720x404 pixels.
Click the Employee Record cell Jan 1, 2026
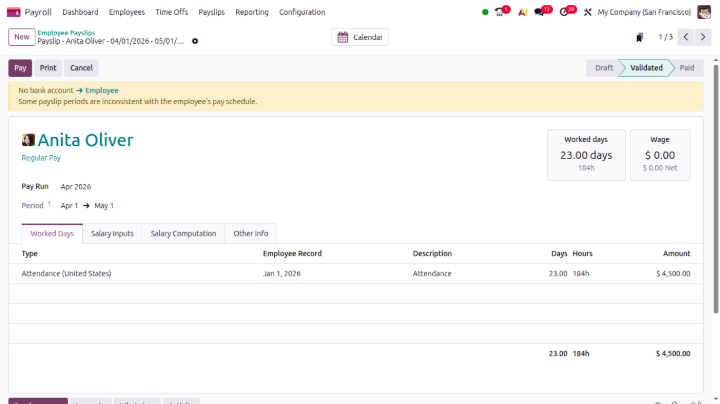pyautogui.click(x=281, y=274)
